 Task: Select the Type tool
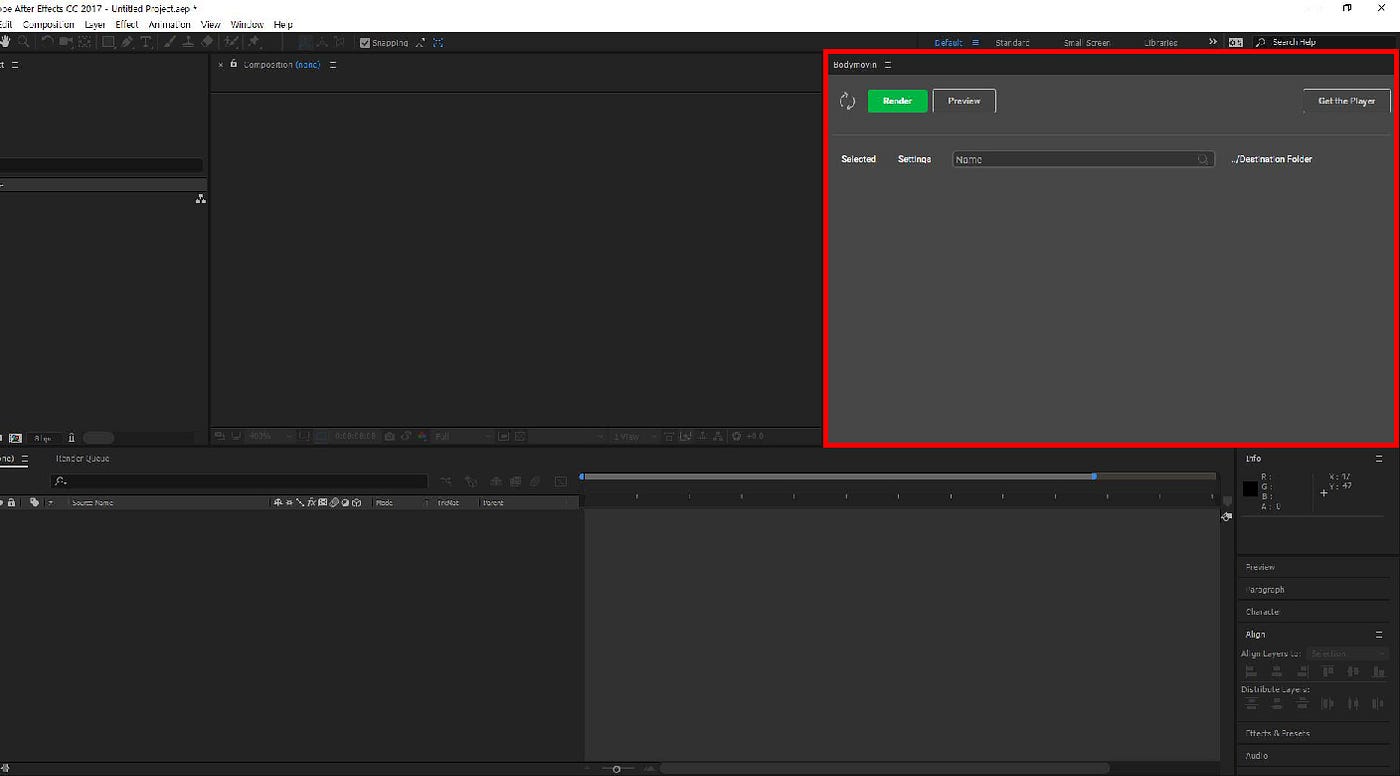click(x=146, y=42)
